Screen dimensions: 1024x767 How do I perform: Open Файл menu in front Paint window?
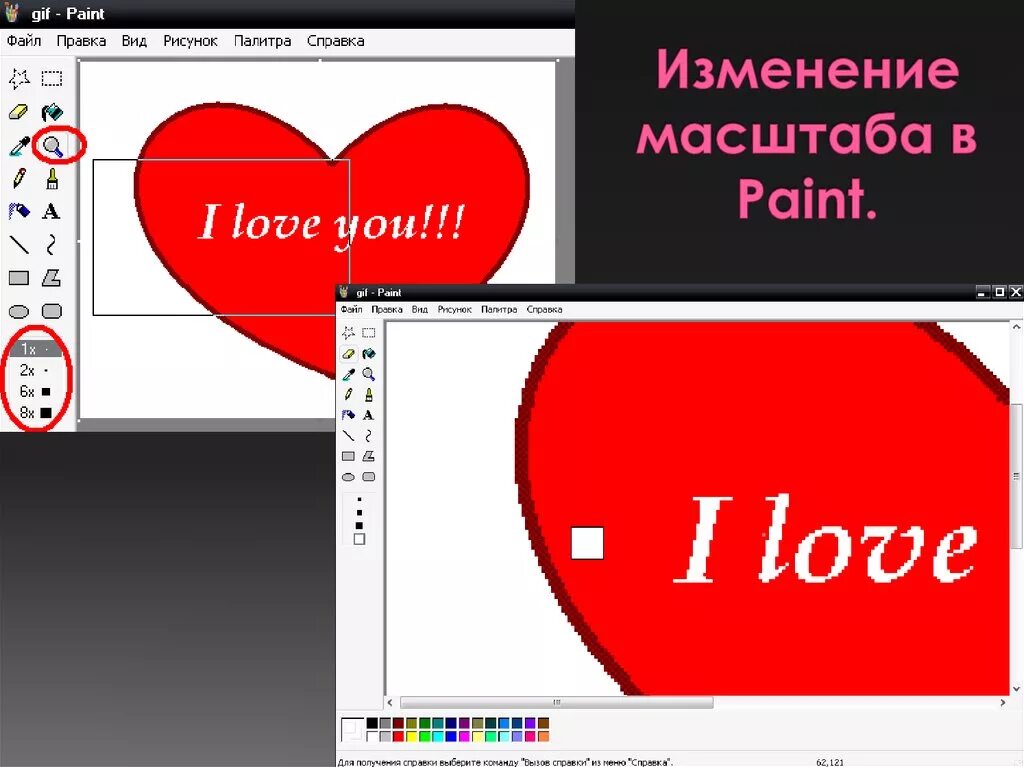tap(351, 310)
